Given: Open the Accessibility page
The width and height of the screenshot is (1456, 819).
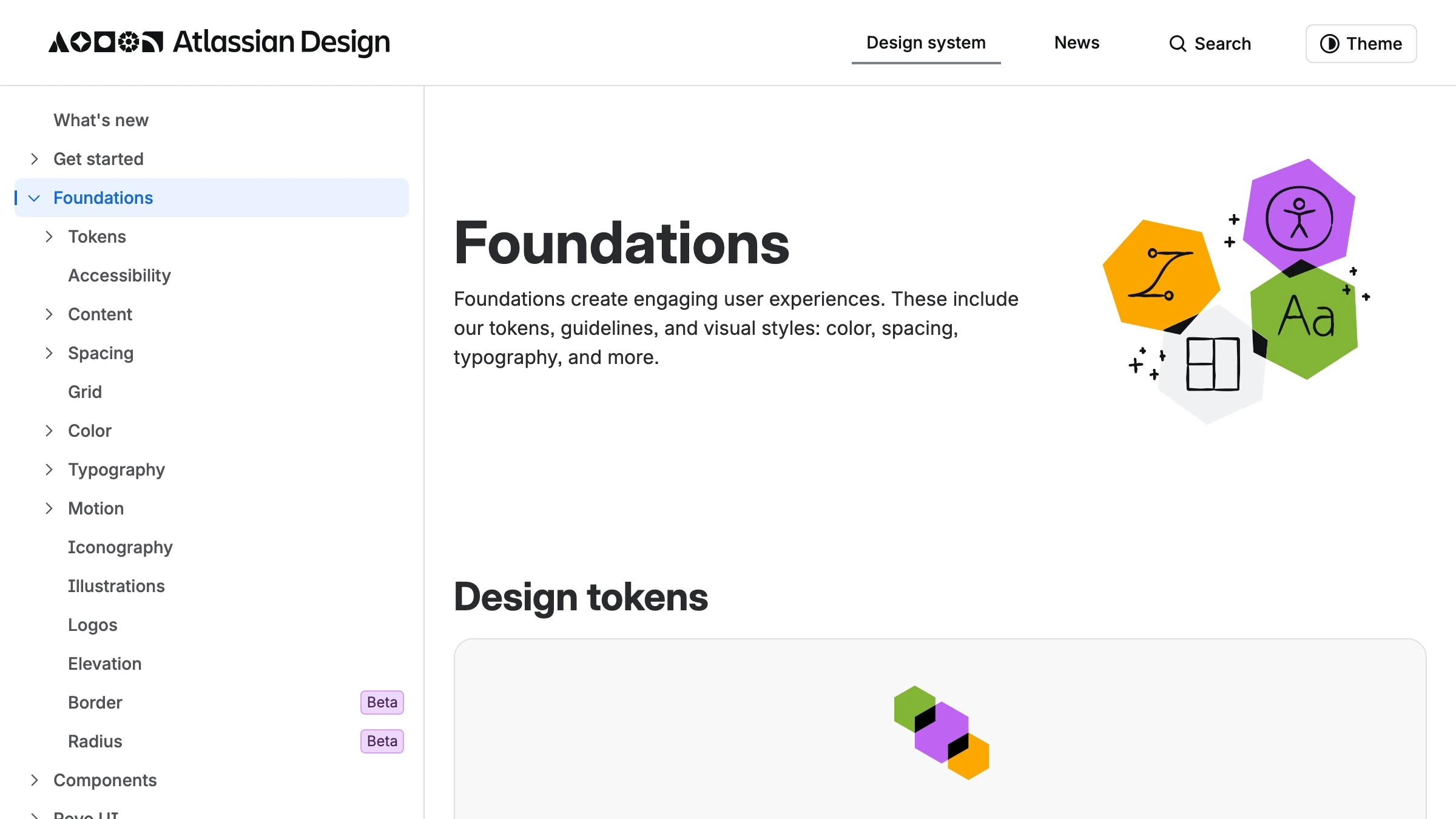Looking at the screenshot, I should tap(120, 275).
